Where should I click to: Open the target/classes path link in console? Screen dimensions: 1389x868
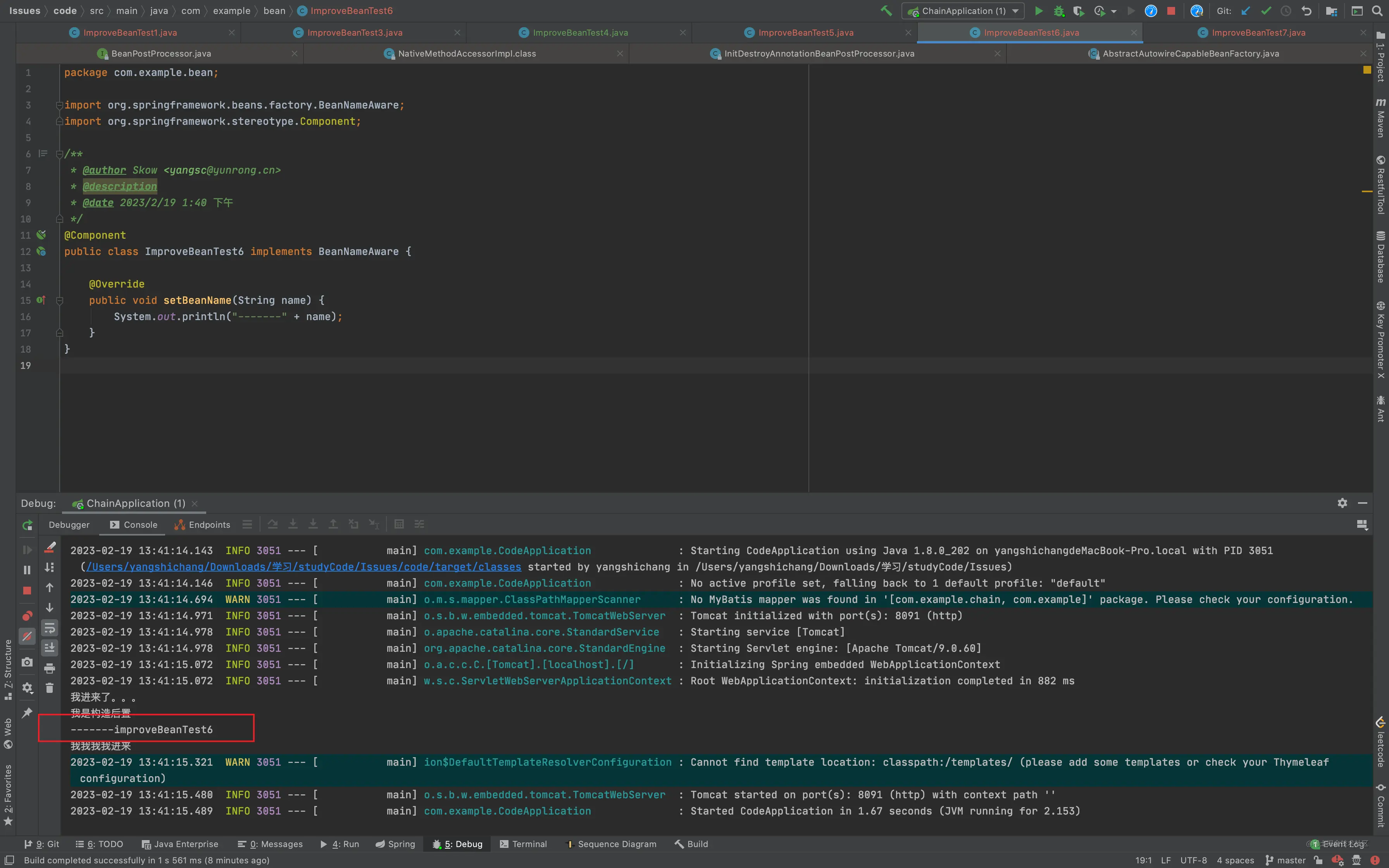coord(303,567)
